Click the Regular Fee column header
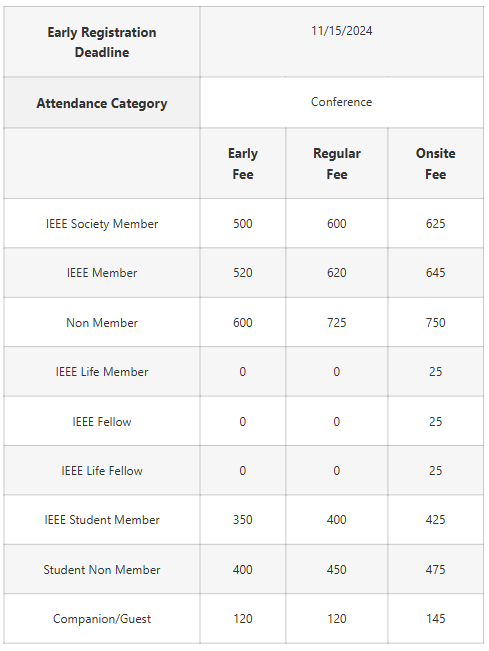This screenshot has height=651, width=489. click(337, 164)
